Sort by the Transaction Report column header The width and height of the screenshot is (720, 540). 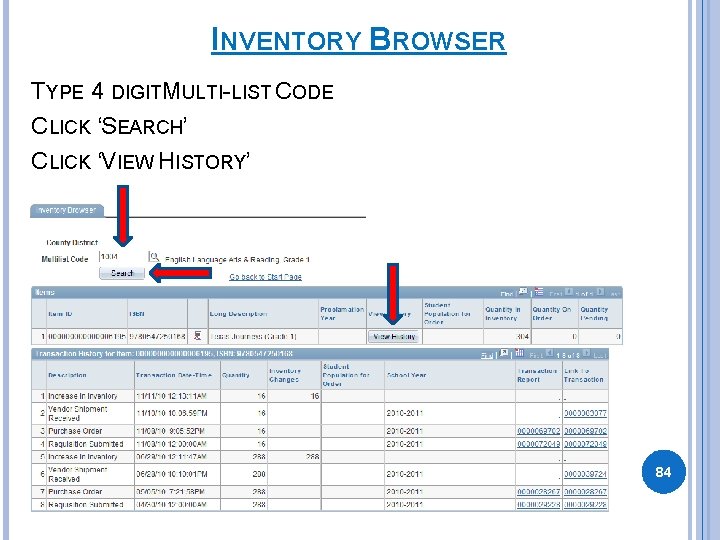point(537,375)
